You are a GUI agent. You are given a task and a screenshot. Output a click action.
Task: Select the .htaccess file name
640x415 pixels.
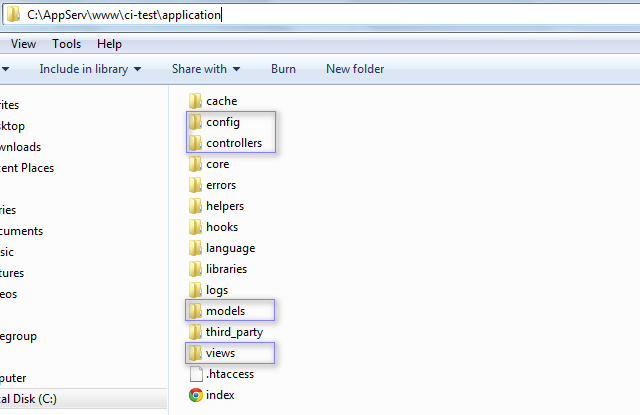pyautogui.click(x=230, y=374)
